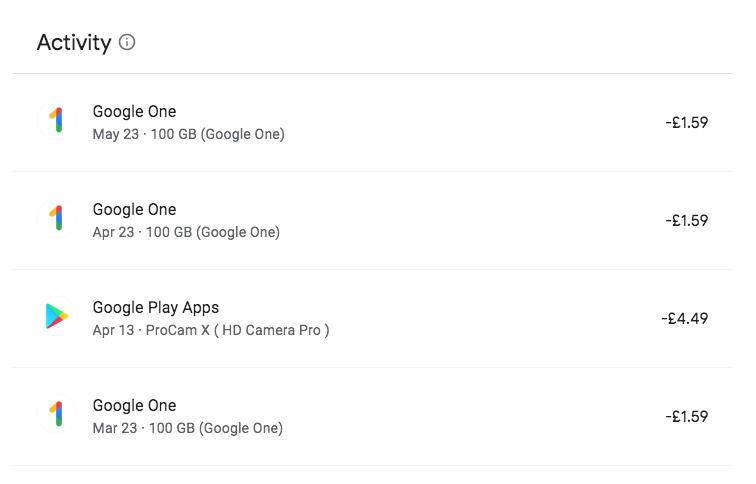Open the Google Play Apps transaction title

[156, 308]
